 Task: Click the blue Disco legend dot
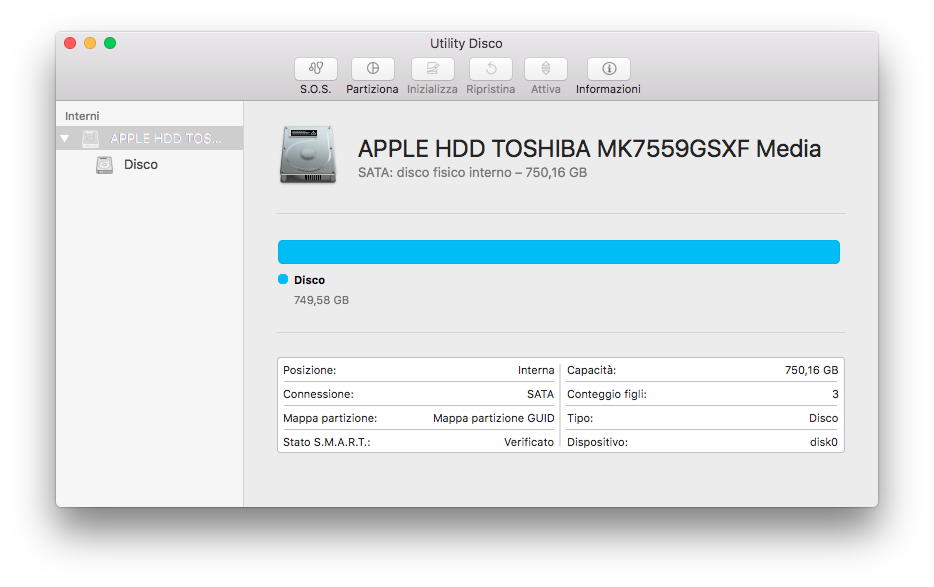[283, 280]
